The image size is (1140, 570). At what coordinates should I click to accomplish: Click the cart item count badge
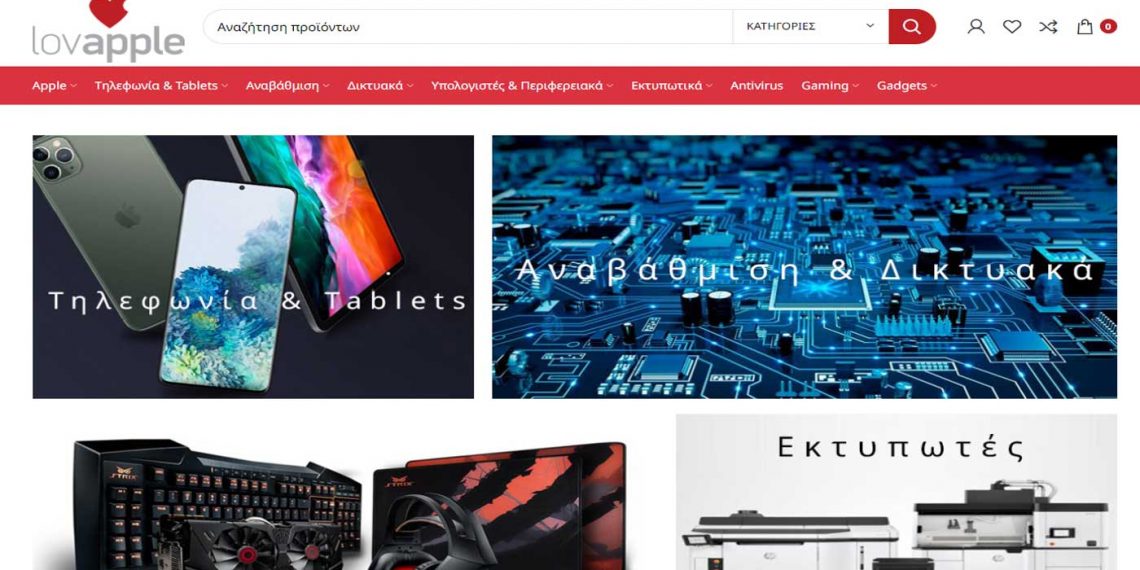click(x=1108, y=27)
